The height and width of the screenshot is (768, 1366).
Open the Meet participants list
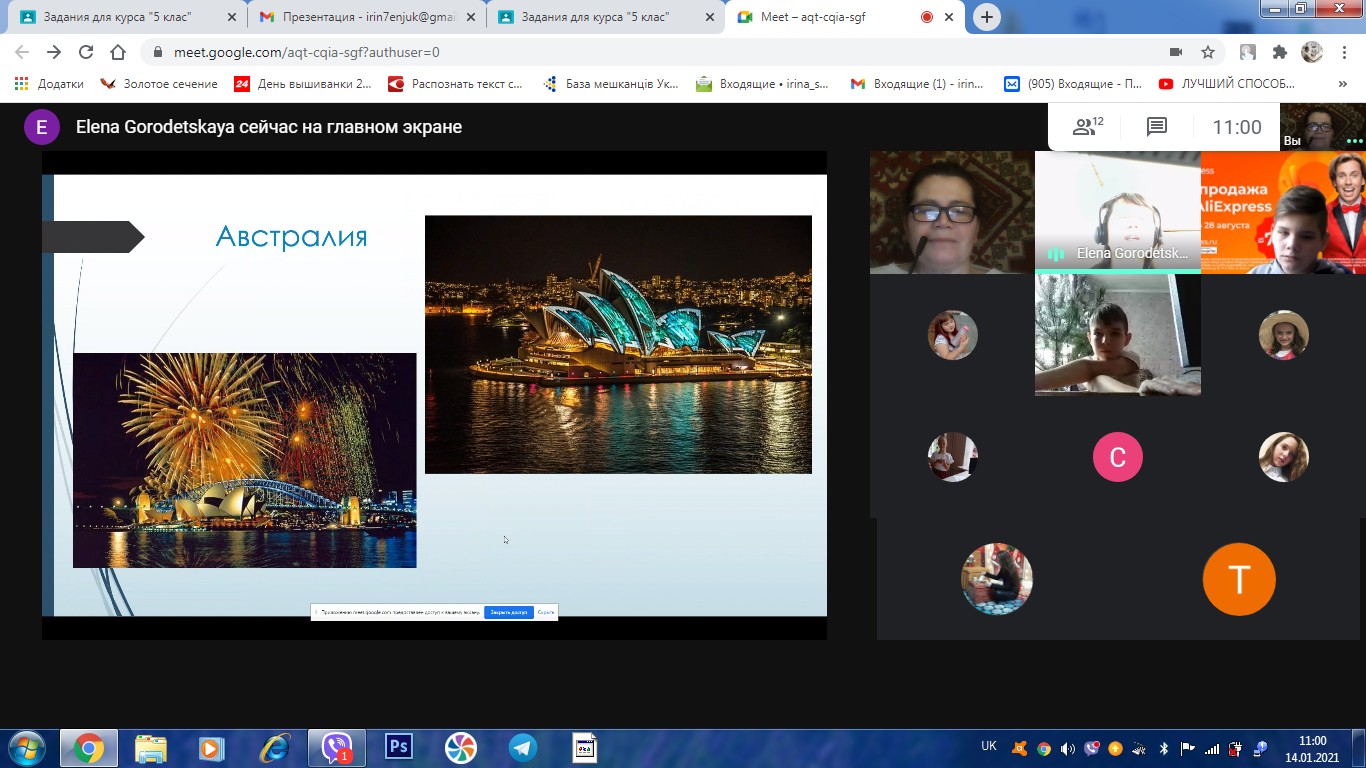click(x=1087, y=127)
